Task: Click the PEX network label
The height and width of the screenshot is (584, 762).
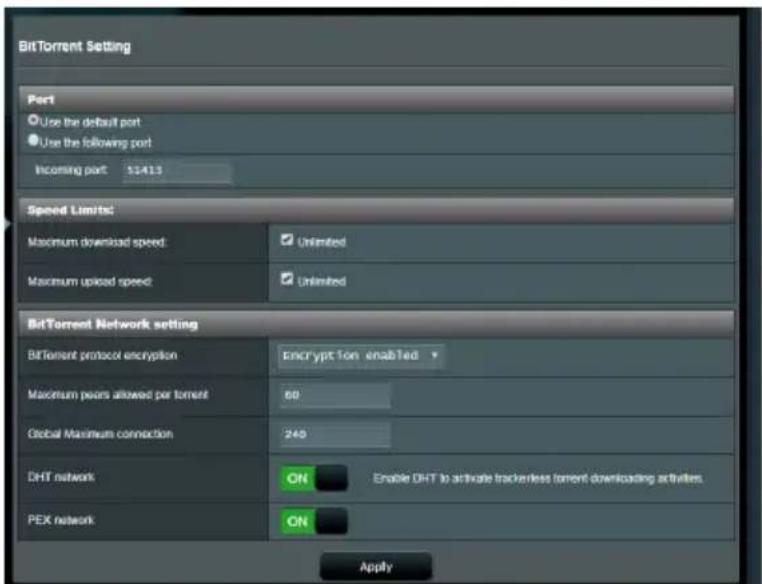Action: point(61,520)
